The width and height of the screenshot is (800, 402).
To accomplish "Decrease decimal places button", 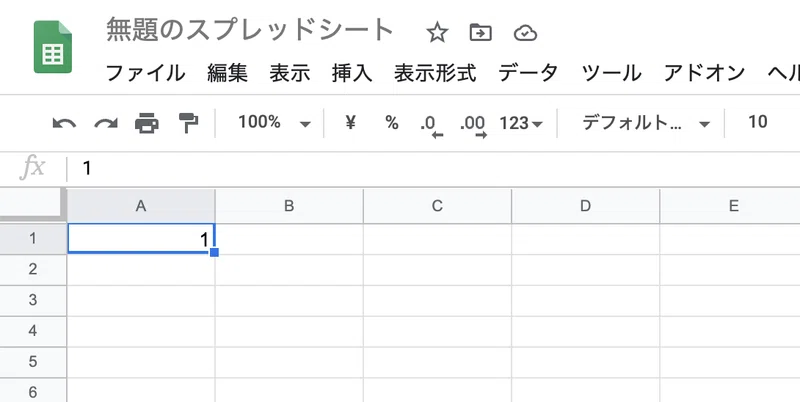I will tap(432, 125).
